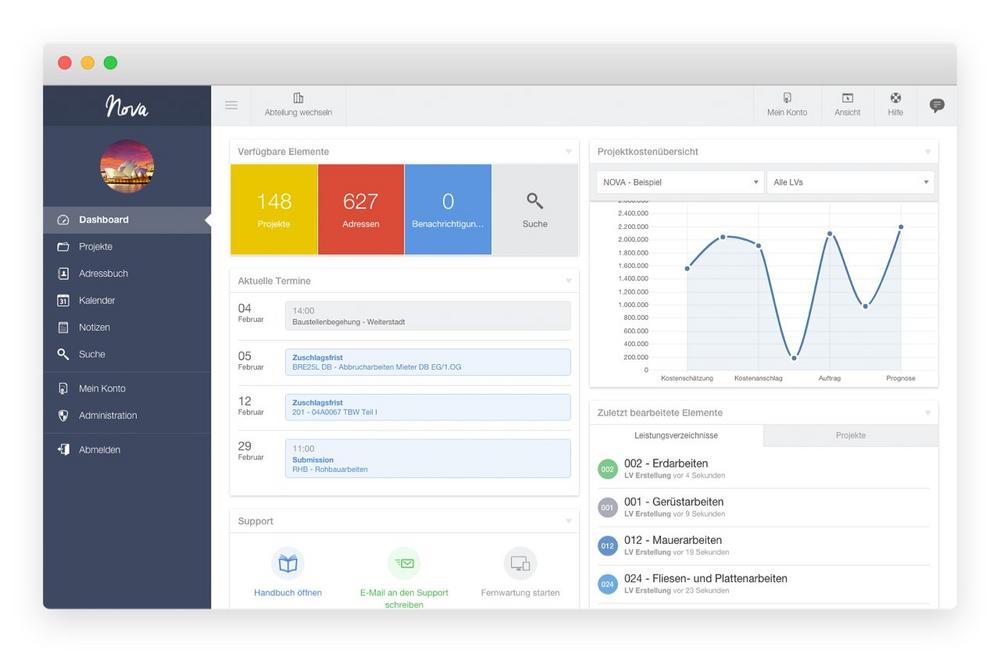This screenshot has height=651, width=1000.
Task: Click the blue 0 Benachrichtigungen tile
Action: click(448, 210)
